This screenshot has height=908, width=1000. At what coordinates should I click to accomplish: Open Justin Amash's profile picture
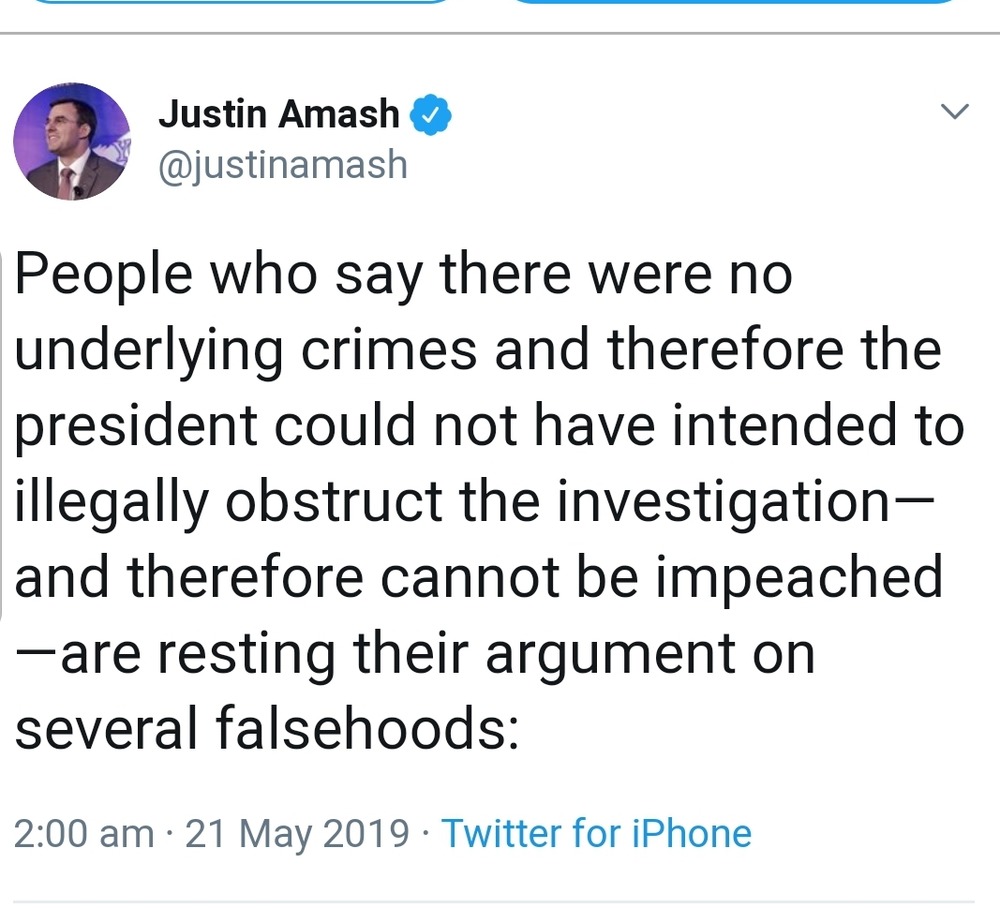pos(72,142)
